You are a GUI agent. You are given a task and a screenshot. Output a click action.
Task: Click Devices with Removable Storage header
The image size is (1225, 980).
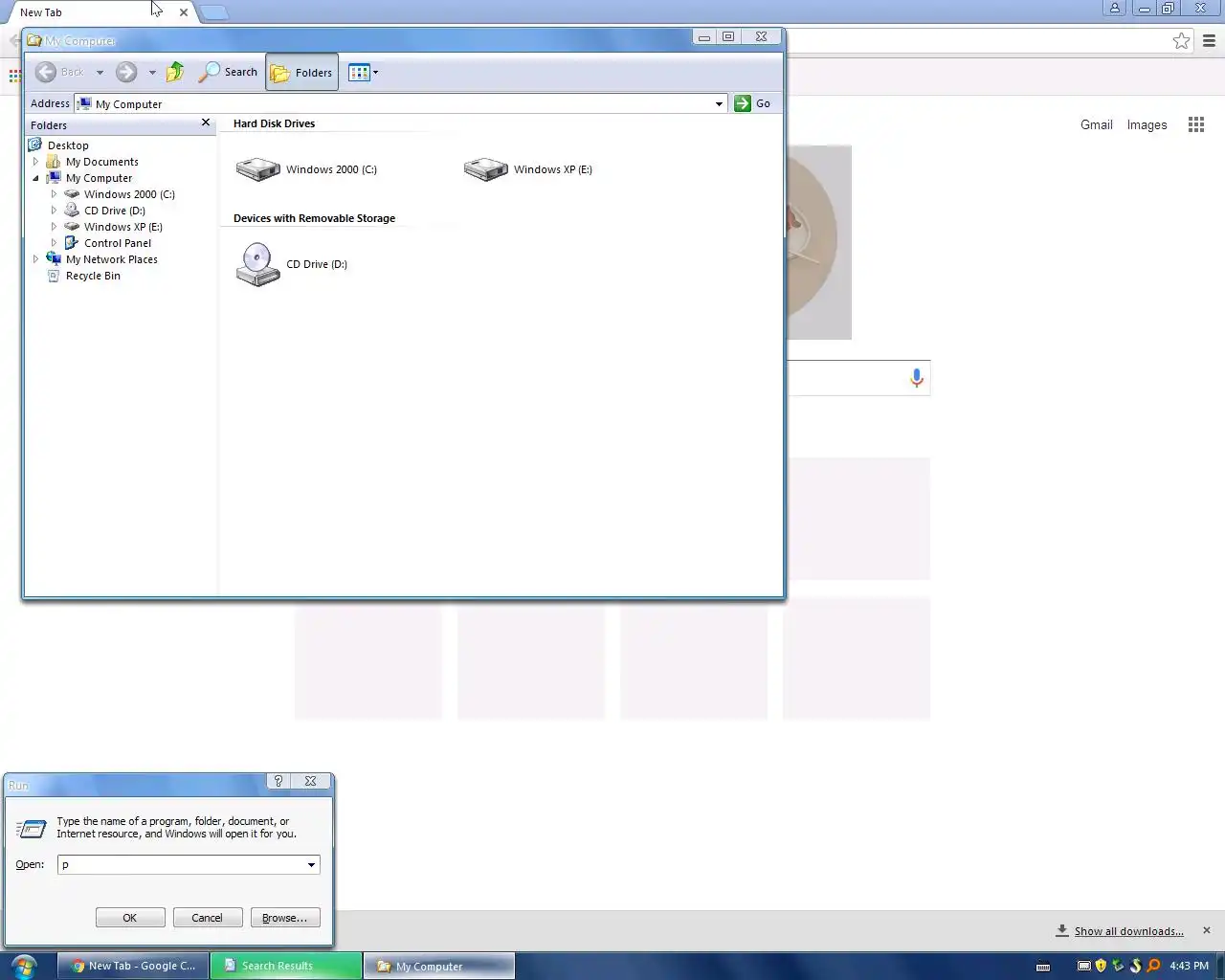coord(314,218)
